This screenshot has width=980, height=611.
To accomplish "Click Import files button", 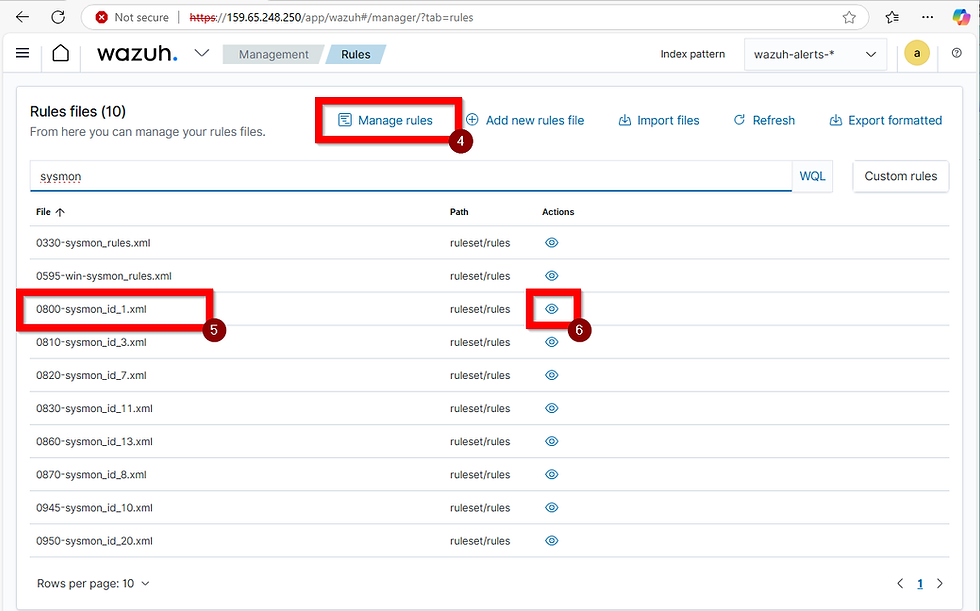I will tap(659, 120).
